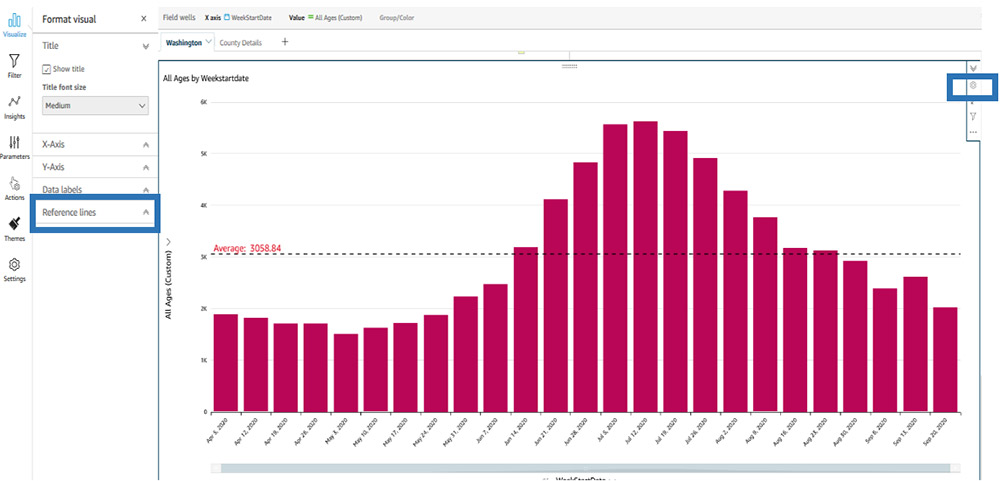Click the Jul 12, 2020 bar
Image resolution: width=1000 pixels, height=481 pixels.
pyautogui.click(x=645, y=267)
